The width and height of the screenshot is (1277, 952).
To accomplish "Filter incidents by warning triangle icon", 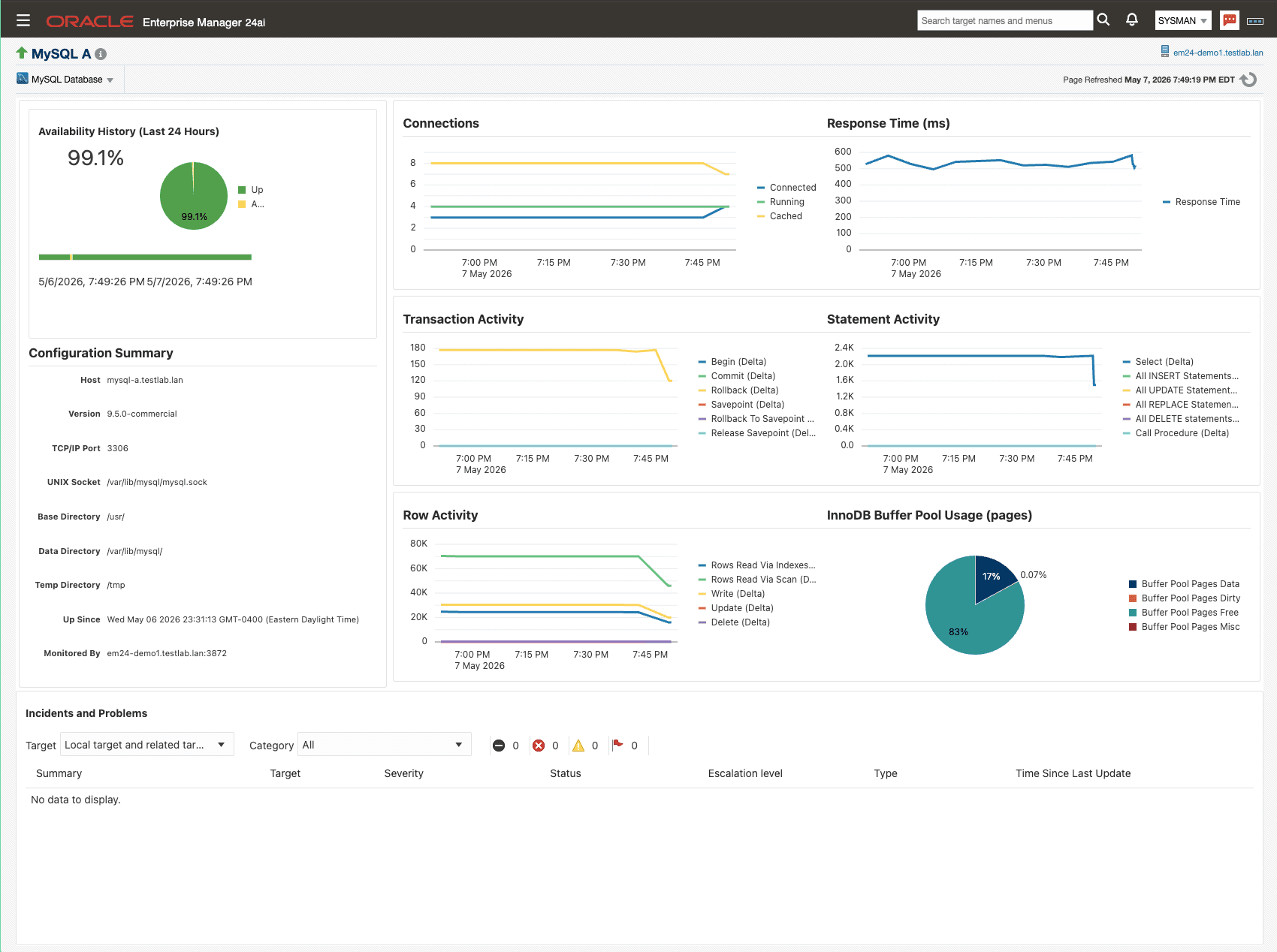I will click(578, 746).
